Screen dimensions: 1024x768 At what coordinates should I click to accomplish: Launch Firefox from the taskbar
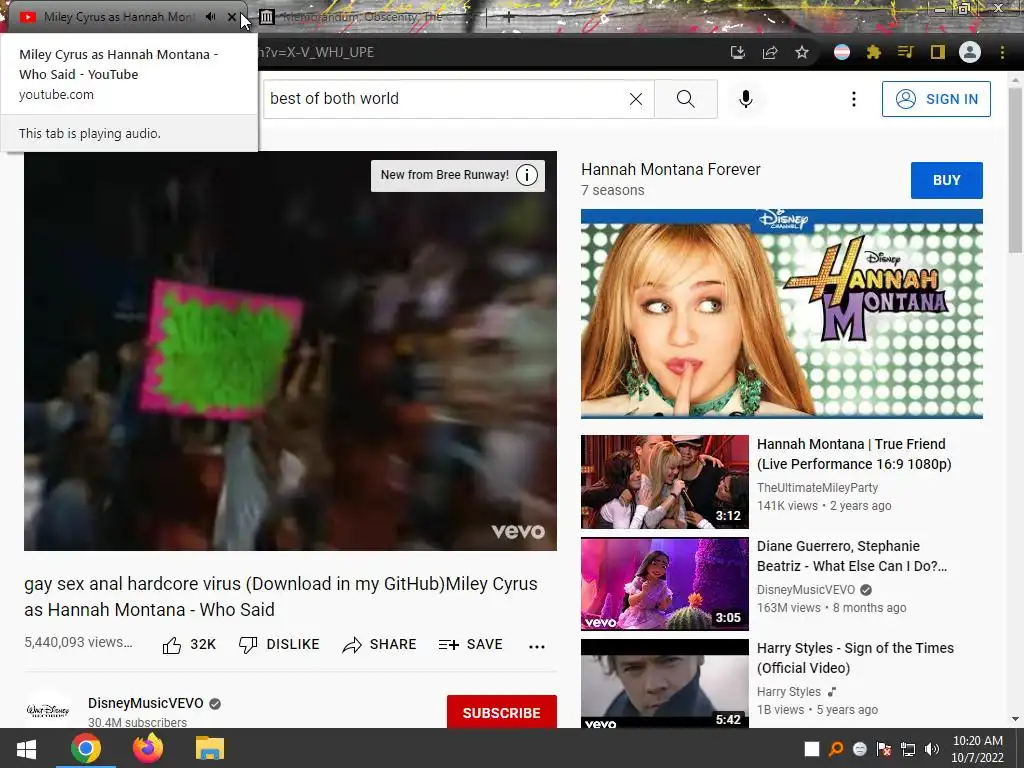coord(148,748)
